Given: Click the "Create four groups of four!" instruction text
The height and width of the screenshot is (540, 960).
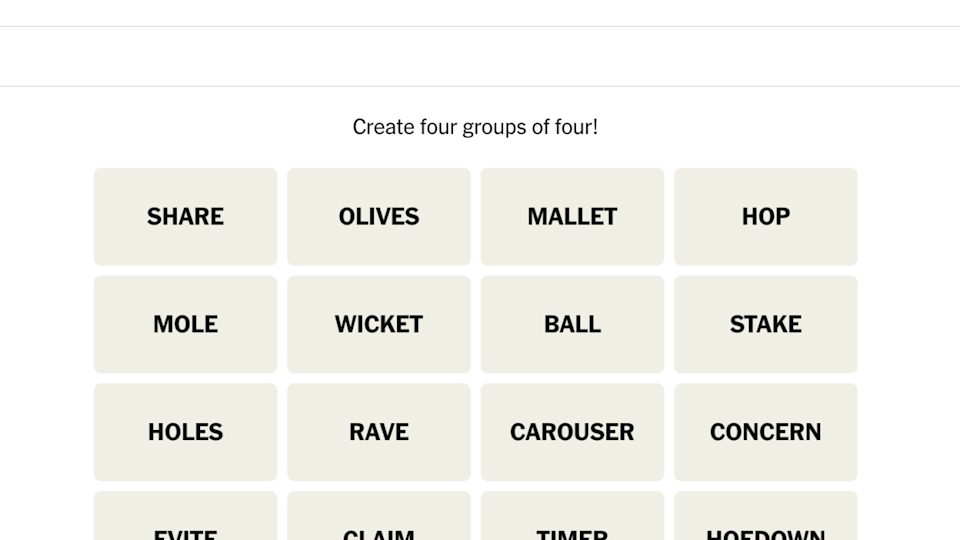Looking at the screenshot, I should point(475,127).
